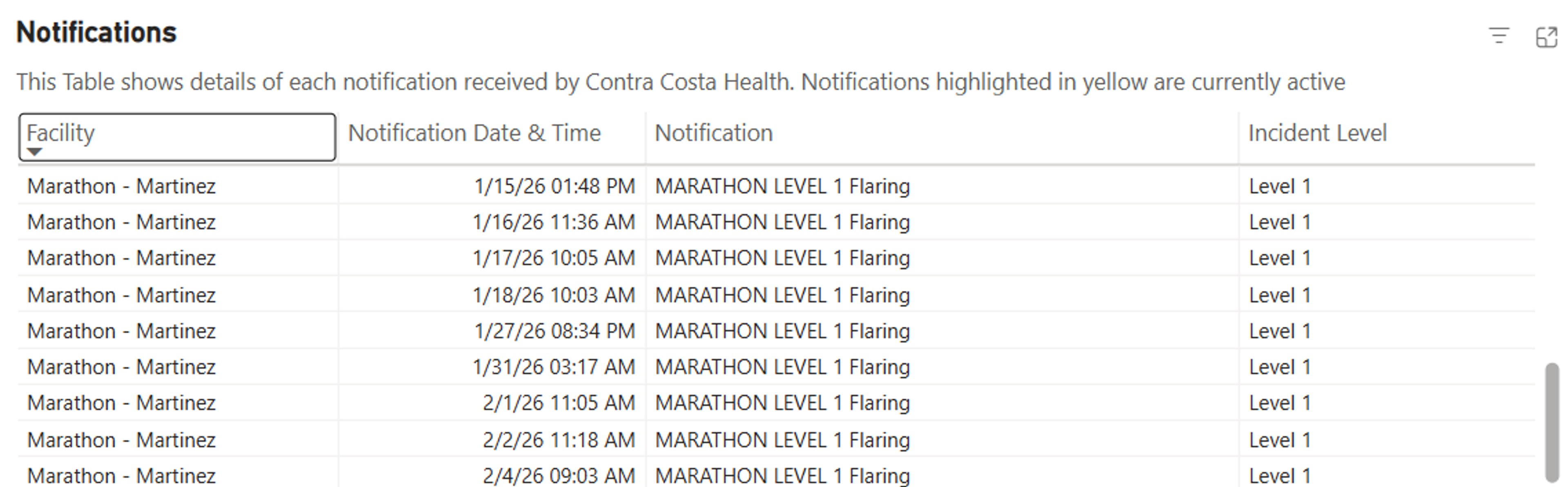Click the Notification column header

click(x=713, y=133)
